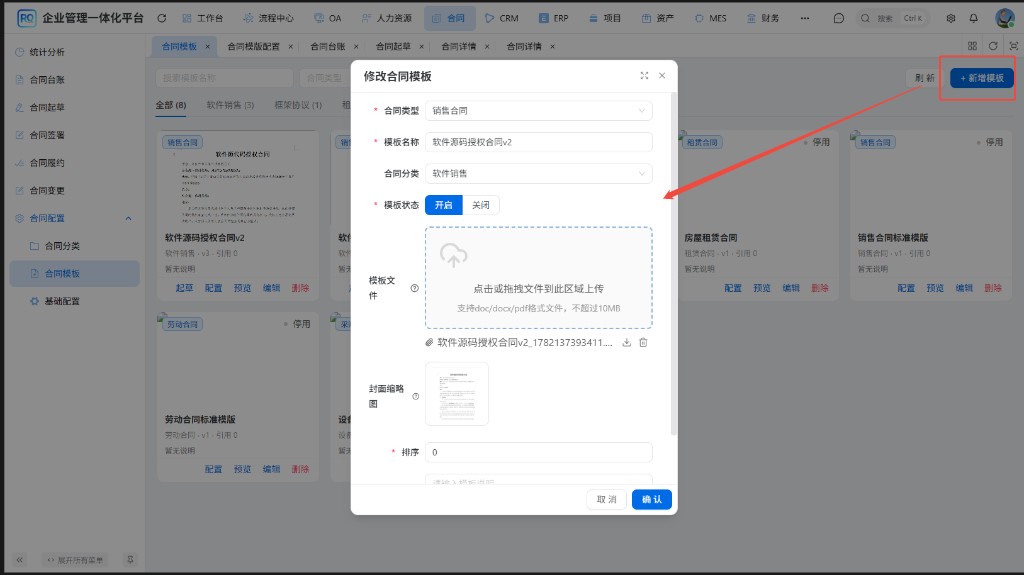Viewport: 1024px width, 575px height.
Task: Click the 取消 button in dialog
Action: pos(607,499)
